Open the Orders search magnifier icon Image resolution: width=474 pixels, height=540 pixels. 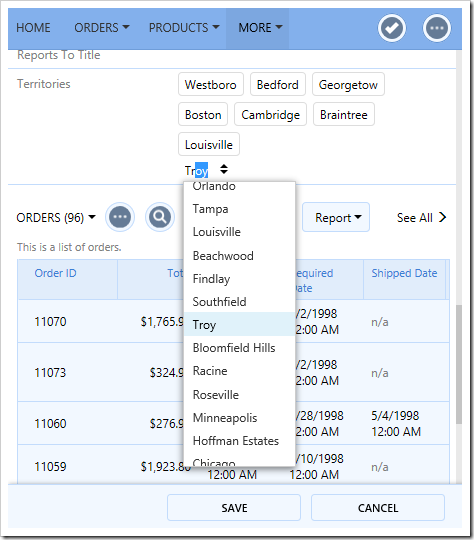pyautogui.click(x=160, y=217)
